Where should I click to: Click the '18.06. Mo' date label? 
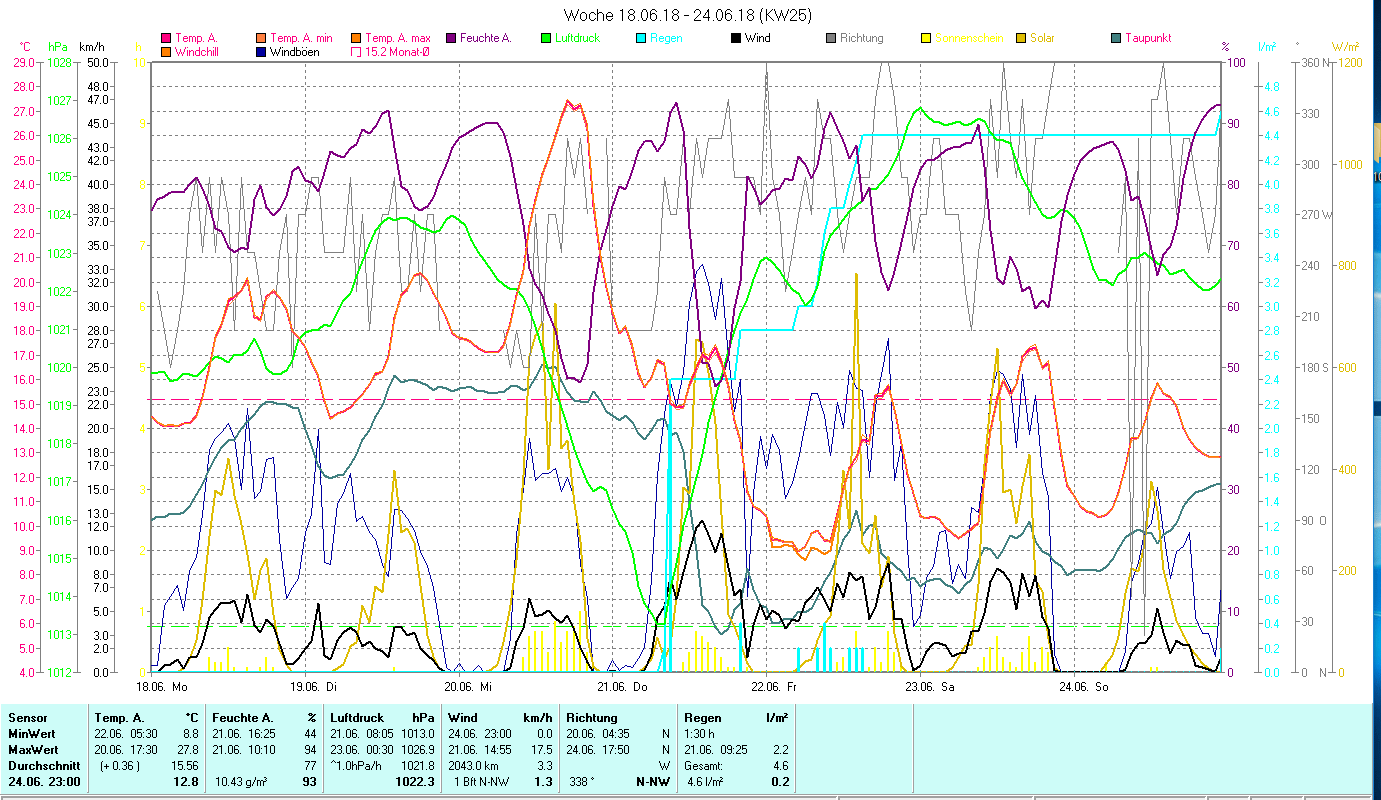point(162,687)
